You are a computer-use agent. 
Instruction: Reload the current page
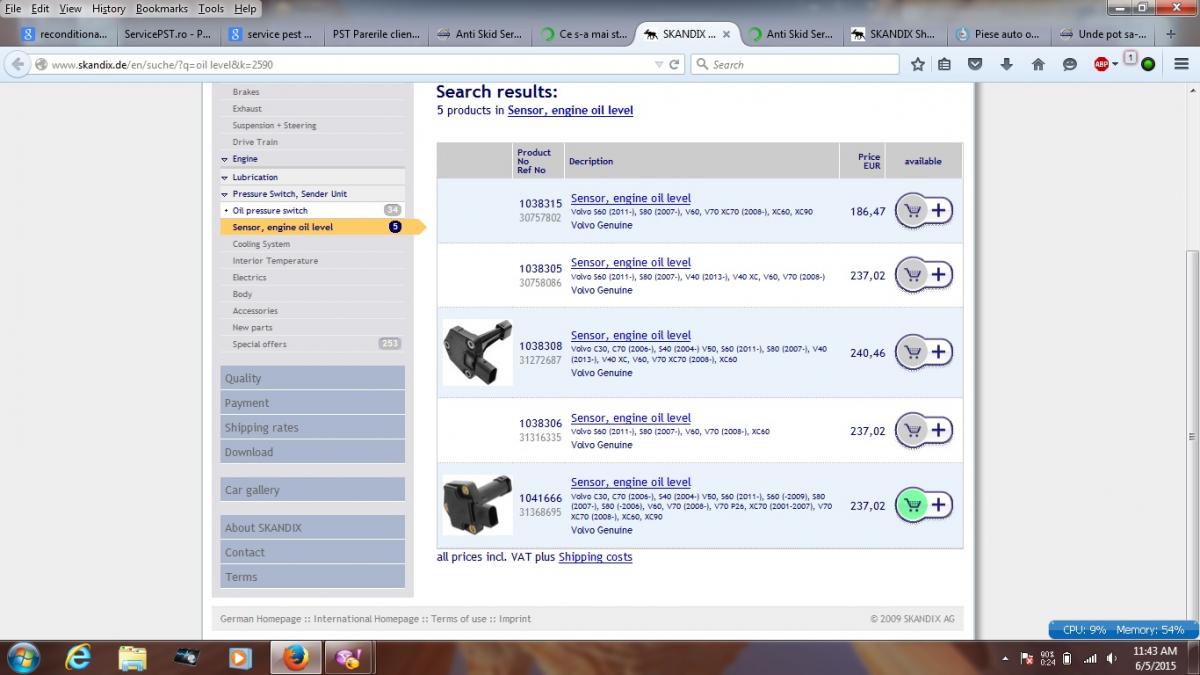point(675,64)
